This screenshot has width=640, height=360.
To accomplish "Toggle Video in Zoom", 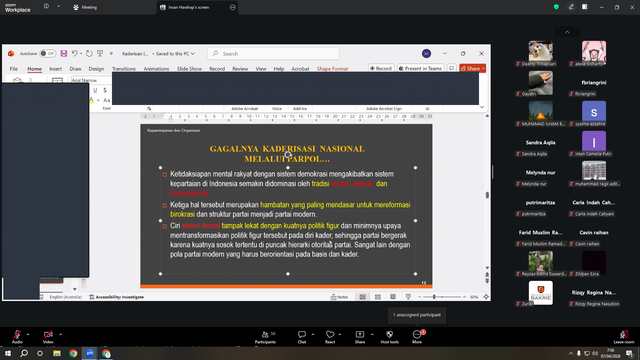I will (48, 337).
